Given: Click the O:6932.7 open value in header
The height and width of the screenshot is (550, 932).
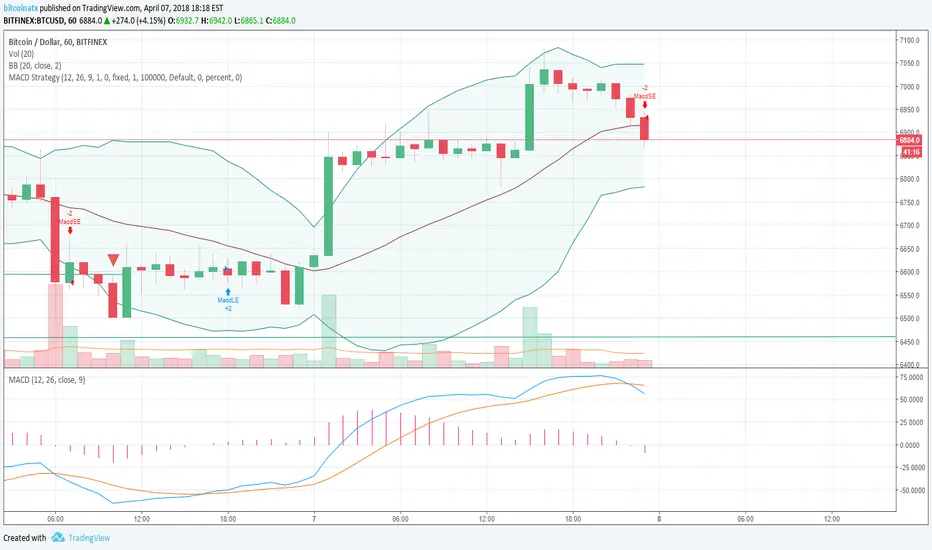Looking at the screenshot, I should (184, 20).
